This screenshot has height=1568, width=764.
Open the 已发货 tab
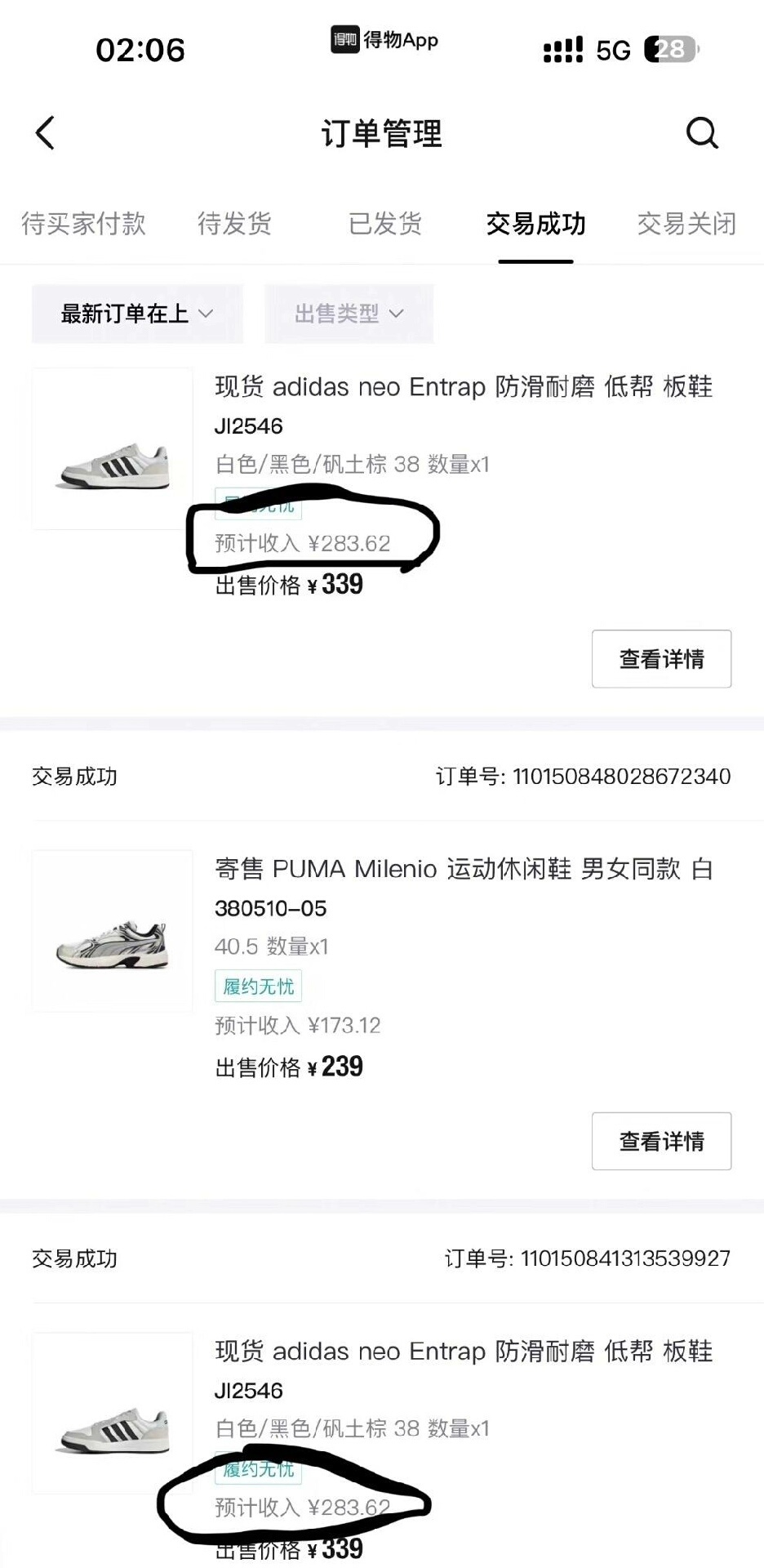(385, 224)
